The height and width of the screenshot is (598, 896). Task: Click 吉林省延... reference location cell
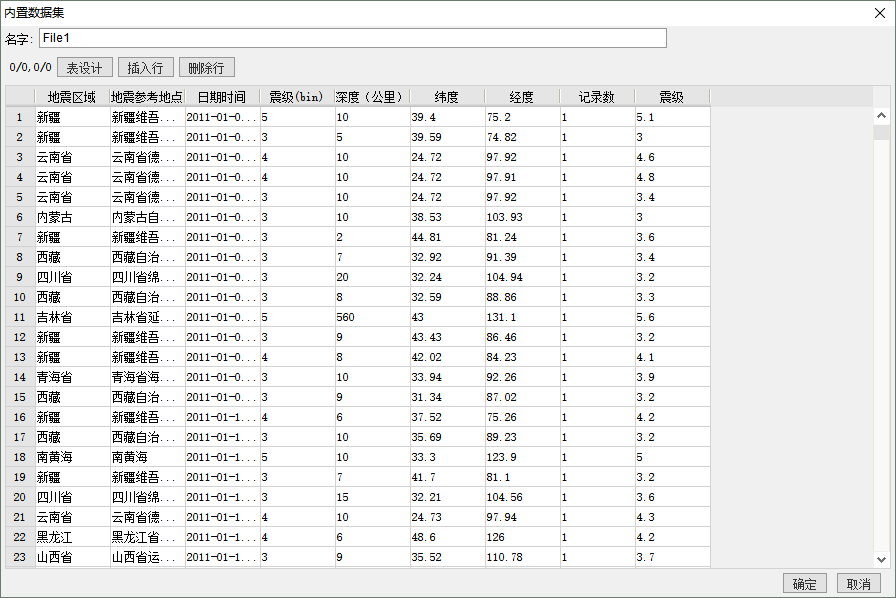pyautogui.click(x=147, y=317)
